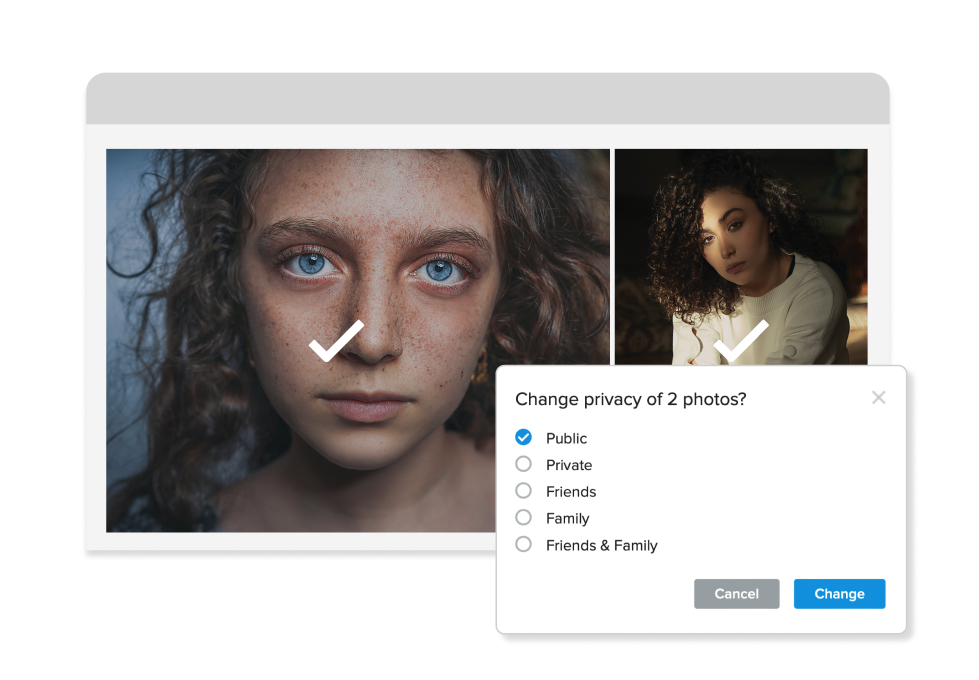Screen dimensions: 979x680
Task: Click the "Family" option text
Action: [x=567, y=519]
